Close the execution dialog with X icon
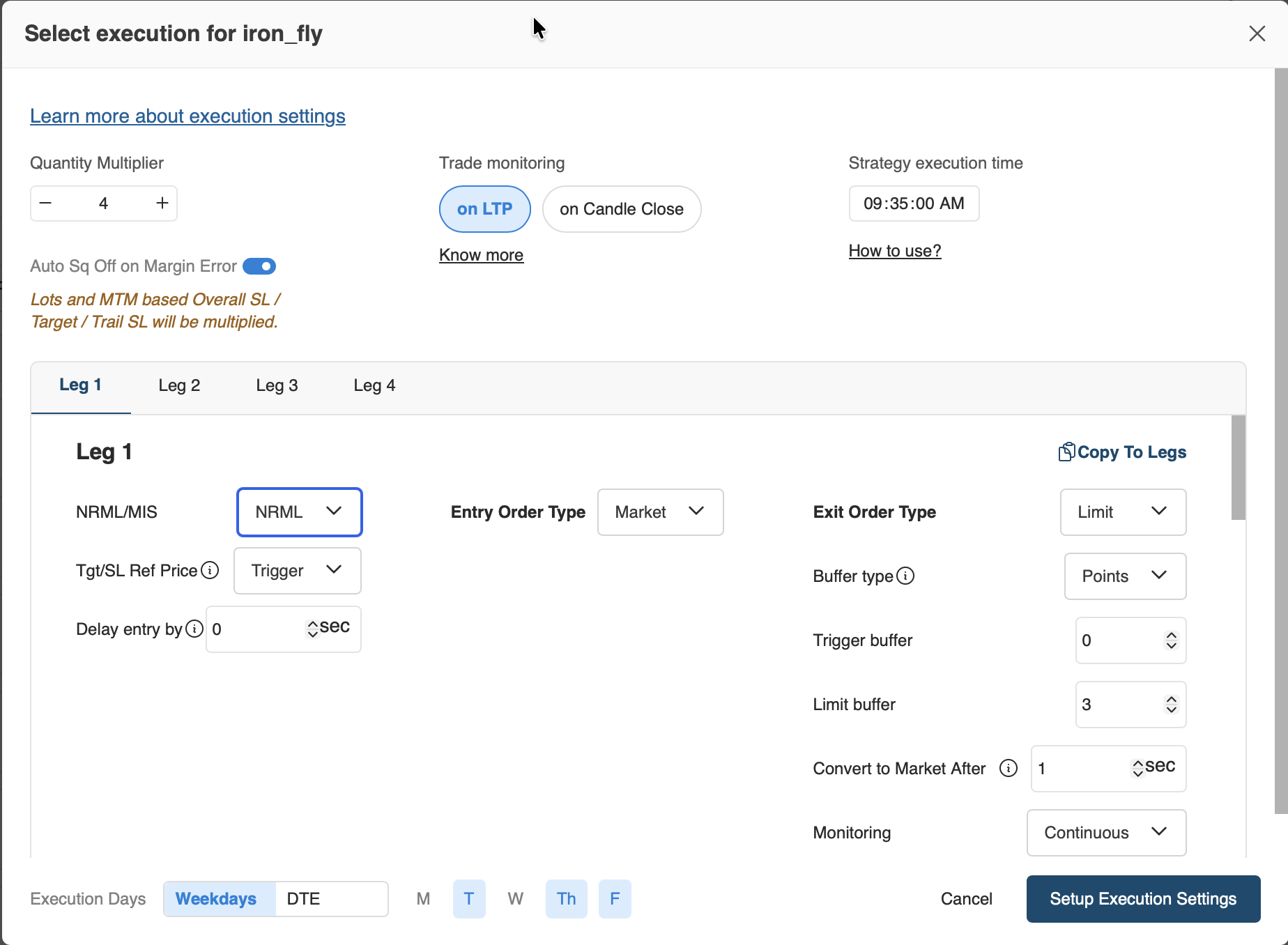Screen dimensions: 1288x945 pos(1257,33)
